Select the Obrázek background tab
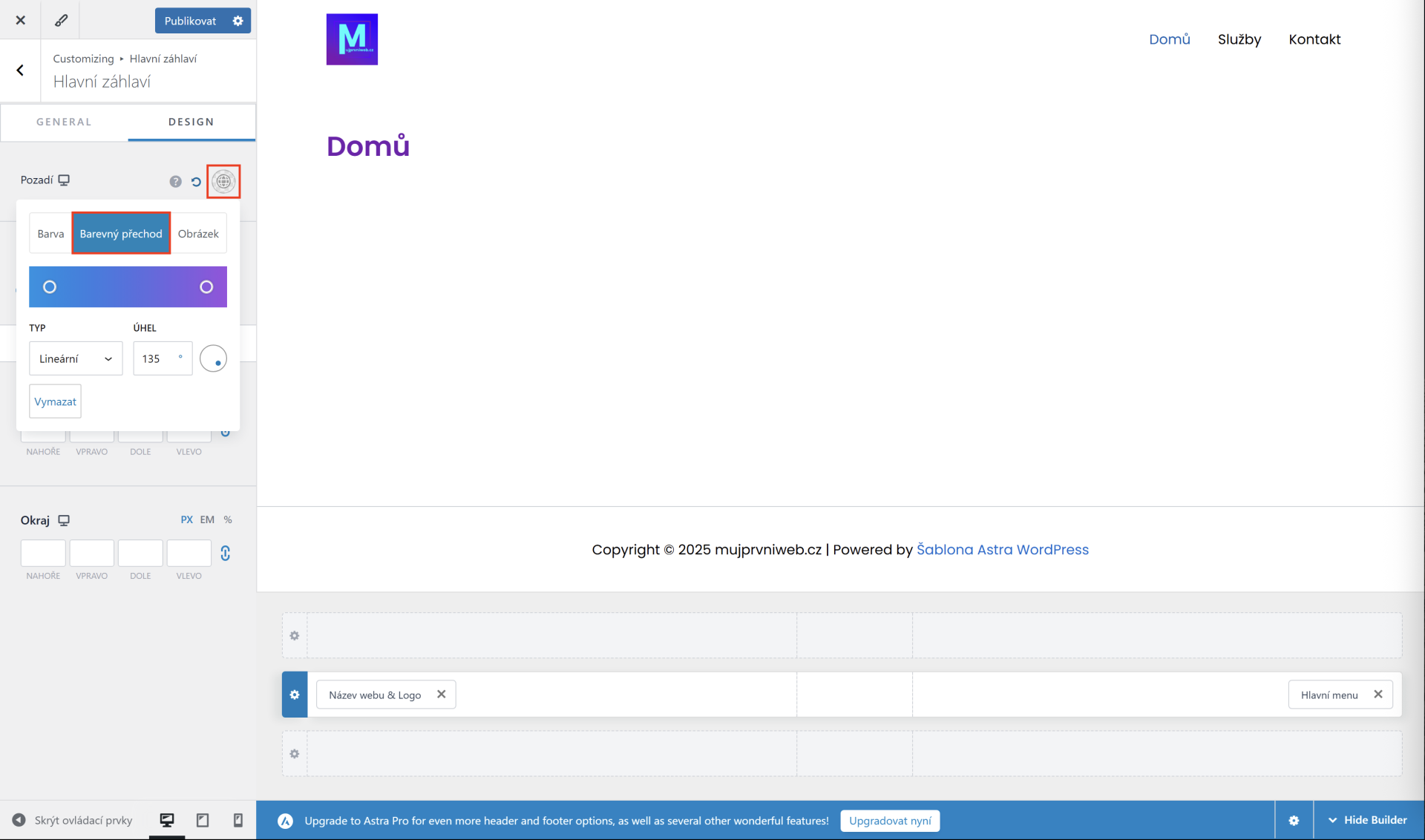Viewport: 1425px width, 840px height. click(198, 234)
